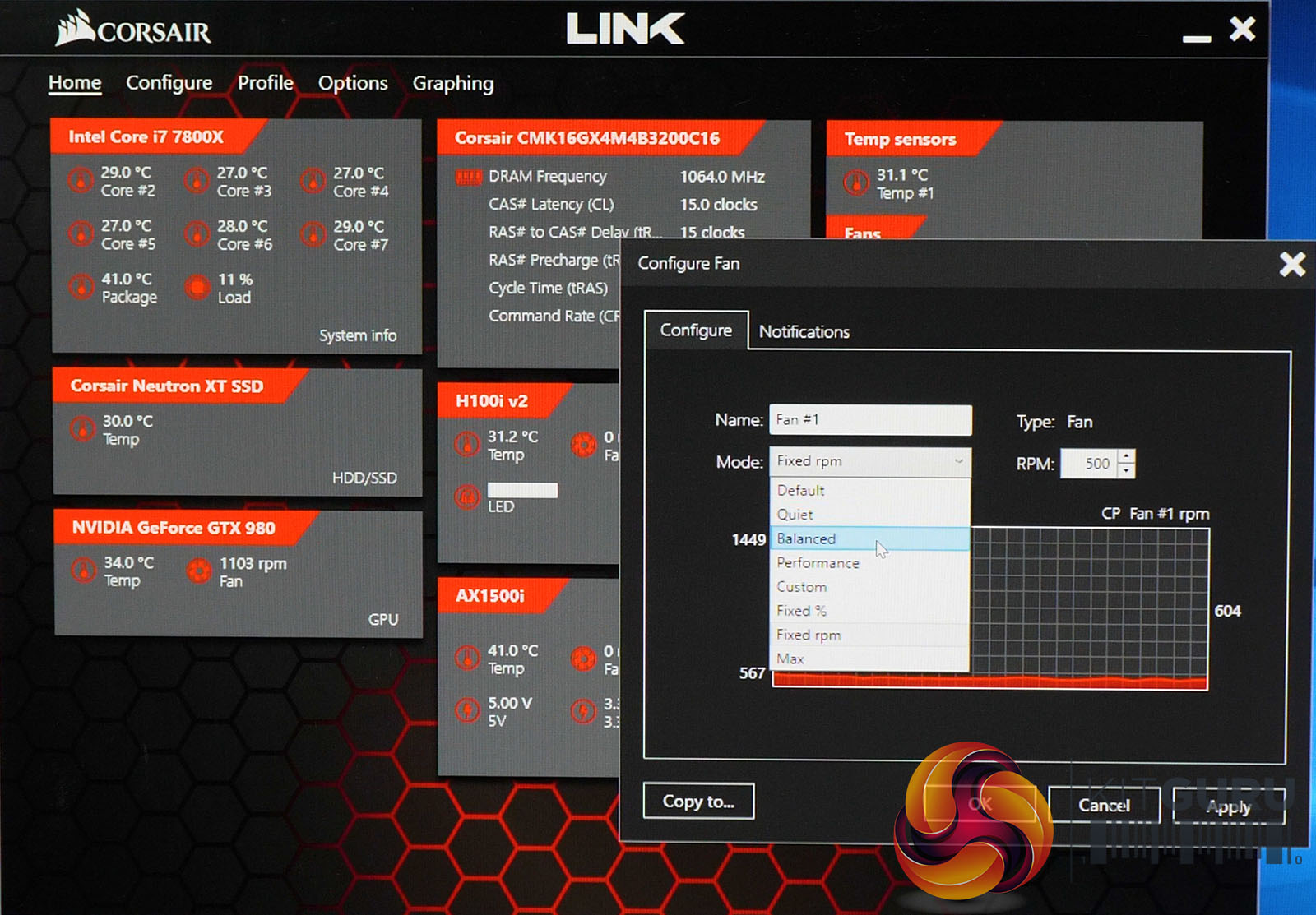Click the Temp #1 sensor icon
The width and height of the screenshot is (1316, 915).
click(x=856, y=183)
